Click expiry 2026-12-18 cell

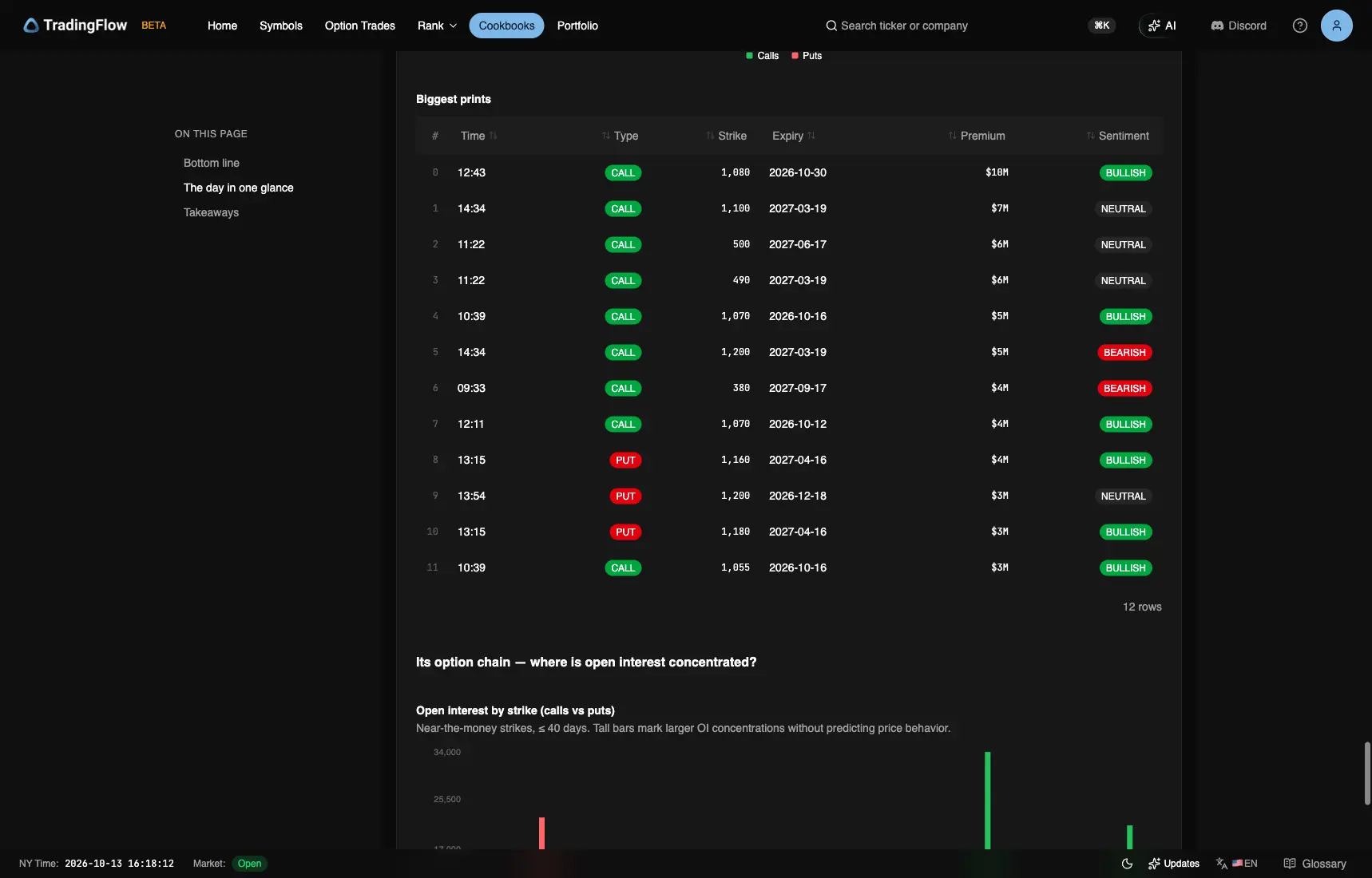click(798, 496)
